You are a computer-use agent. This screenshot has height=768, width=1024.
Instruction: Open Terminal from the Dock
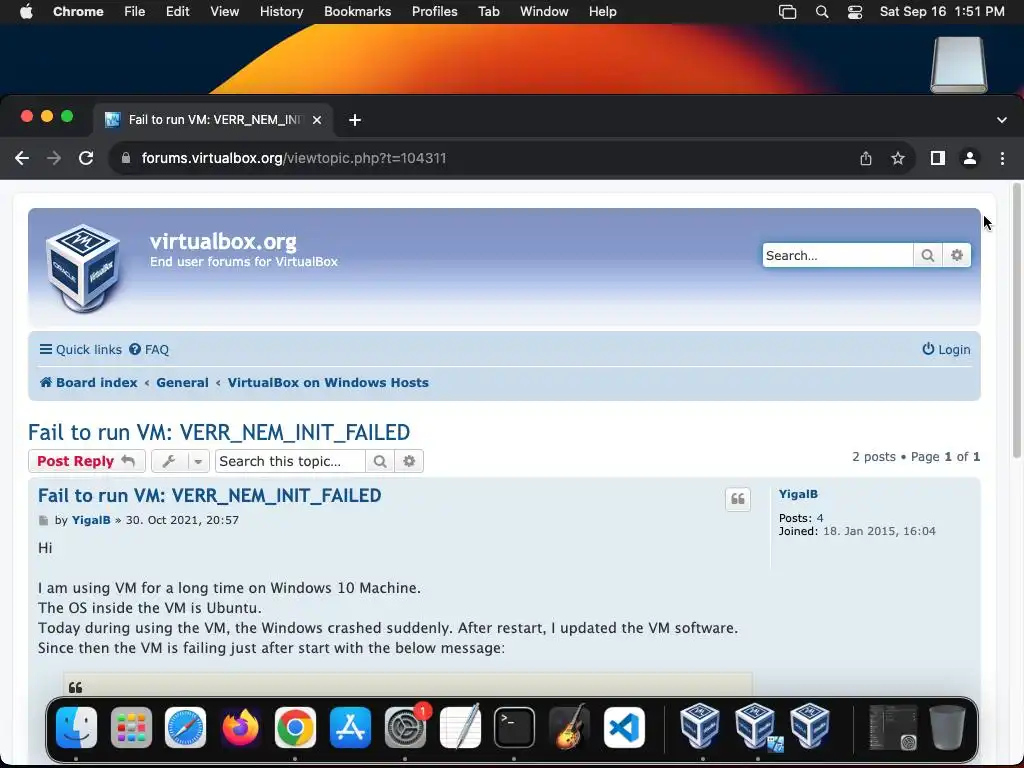click(515, 728)
